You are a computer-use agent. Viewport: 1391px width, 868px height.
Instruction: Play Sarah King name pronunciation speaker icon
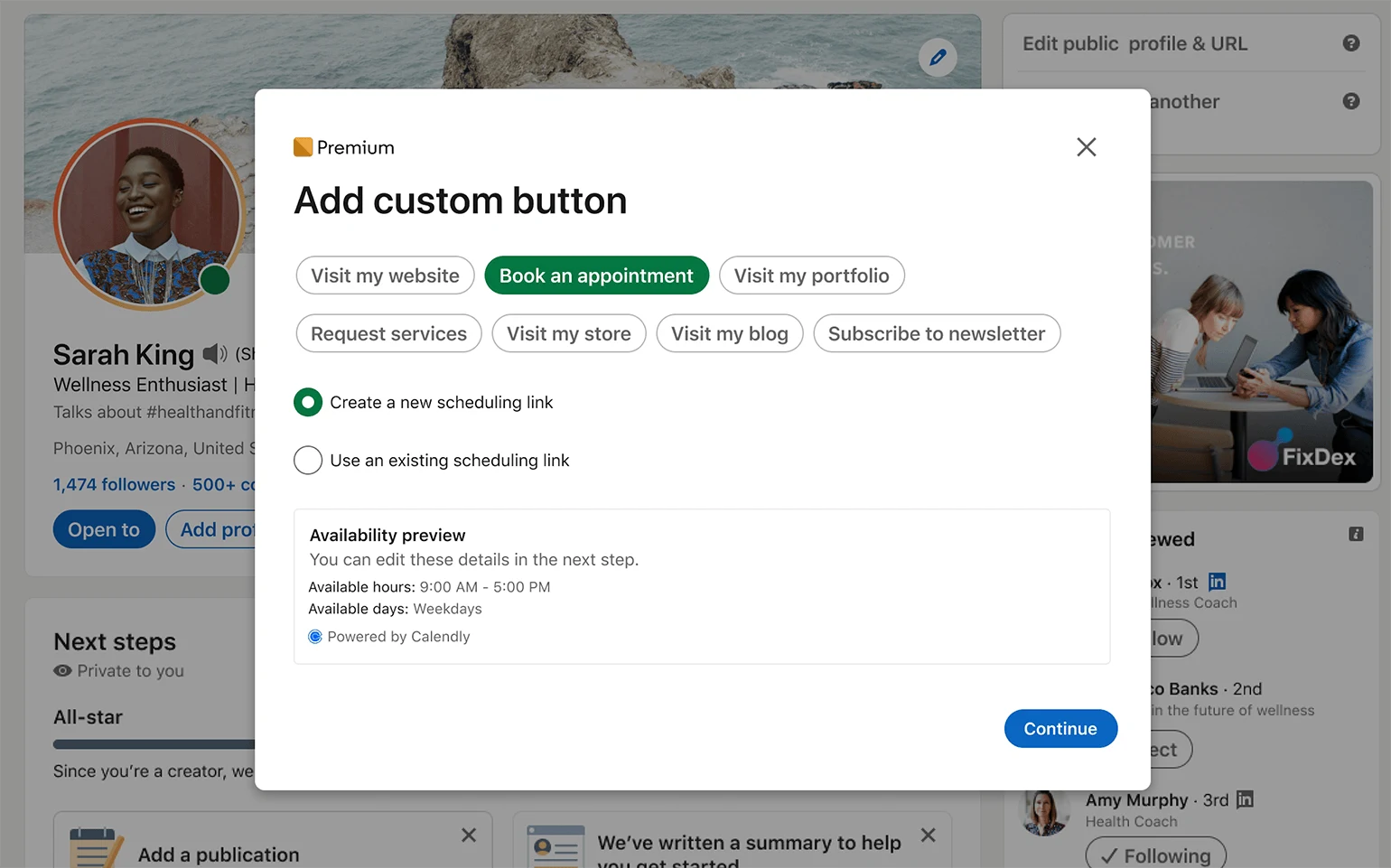[x=215, y=353]
